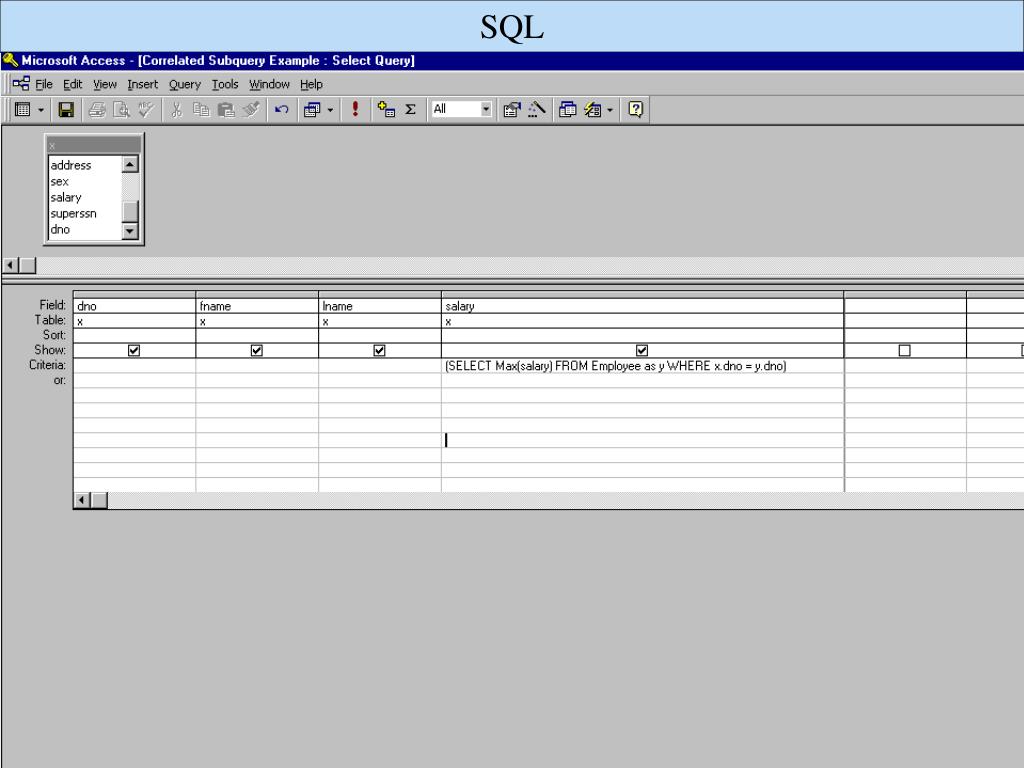This screenshot has height=768, width=1024.
Task: Run the query with the exclamation icon
Action: (355, 110)
